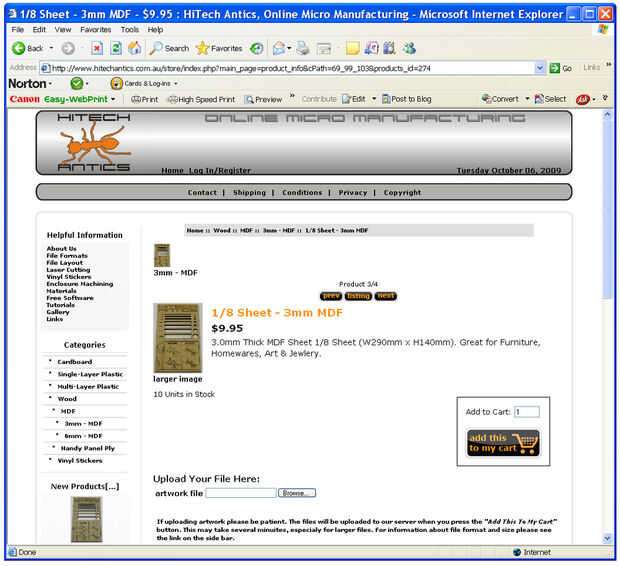Image resolution: width=620 pixels, height=566 pixels.
Task: Click the Messenger people toolbar icon
Action: point(409,48)
